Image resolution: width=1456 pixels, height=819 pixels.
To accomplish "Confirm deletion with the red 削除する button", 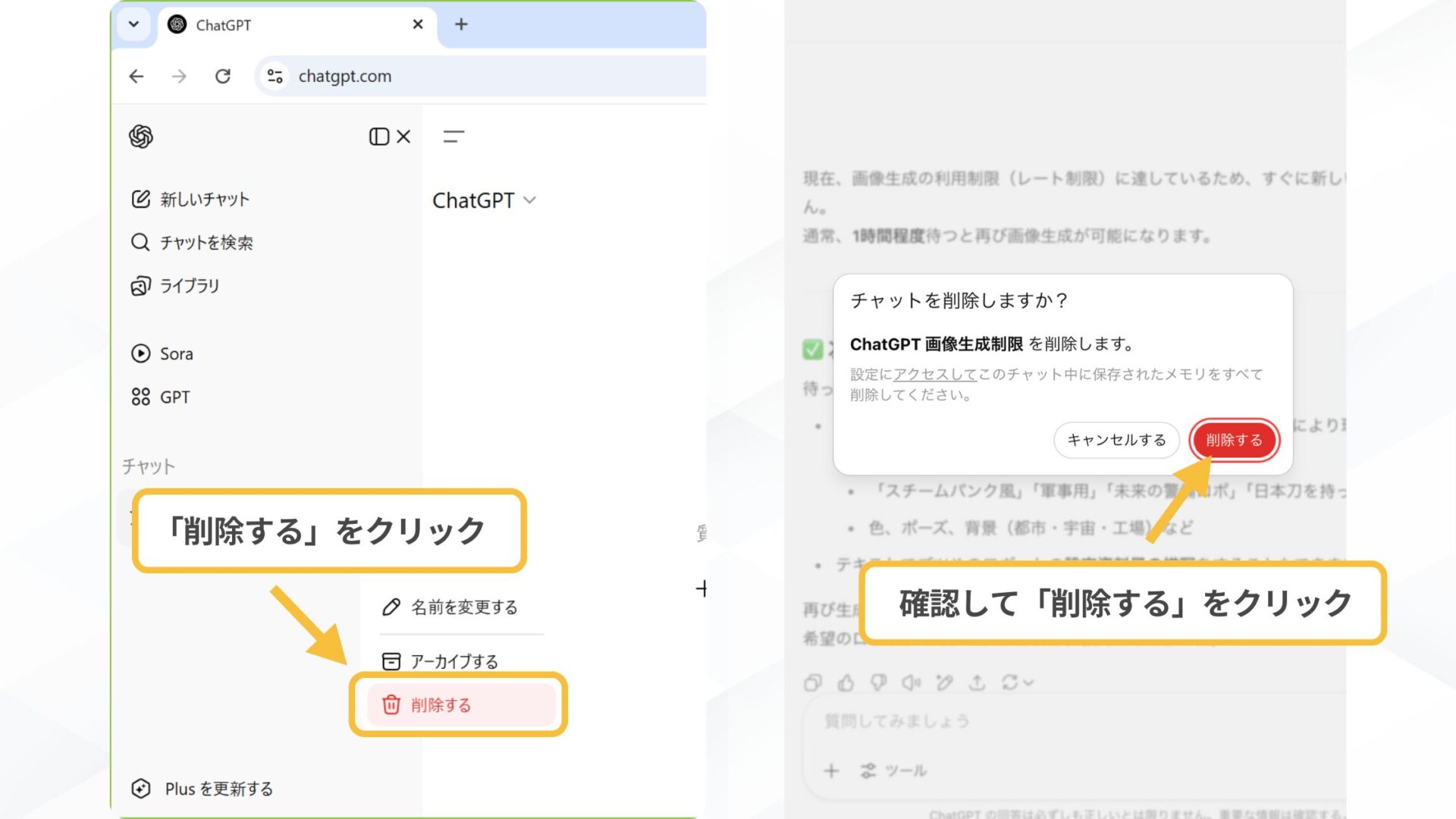I will pyautogui.click(x=1234, y=440).
